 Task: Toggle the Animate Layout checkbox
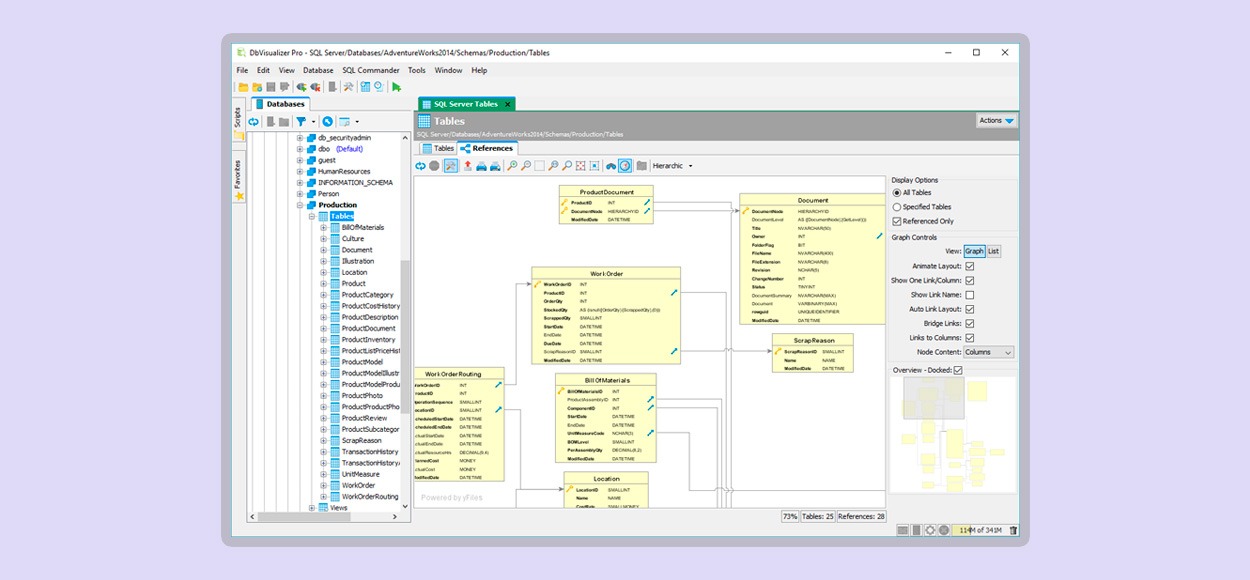coord(969,266)
